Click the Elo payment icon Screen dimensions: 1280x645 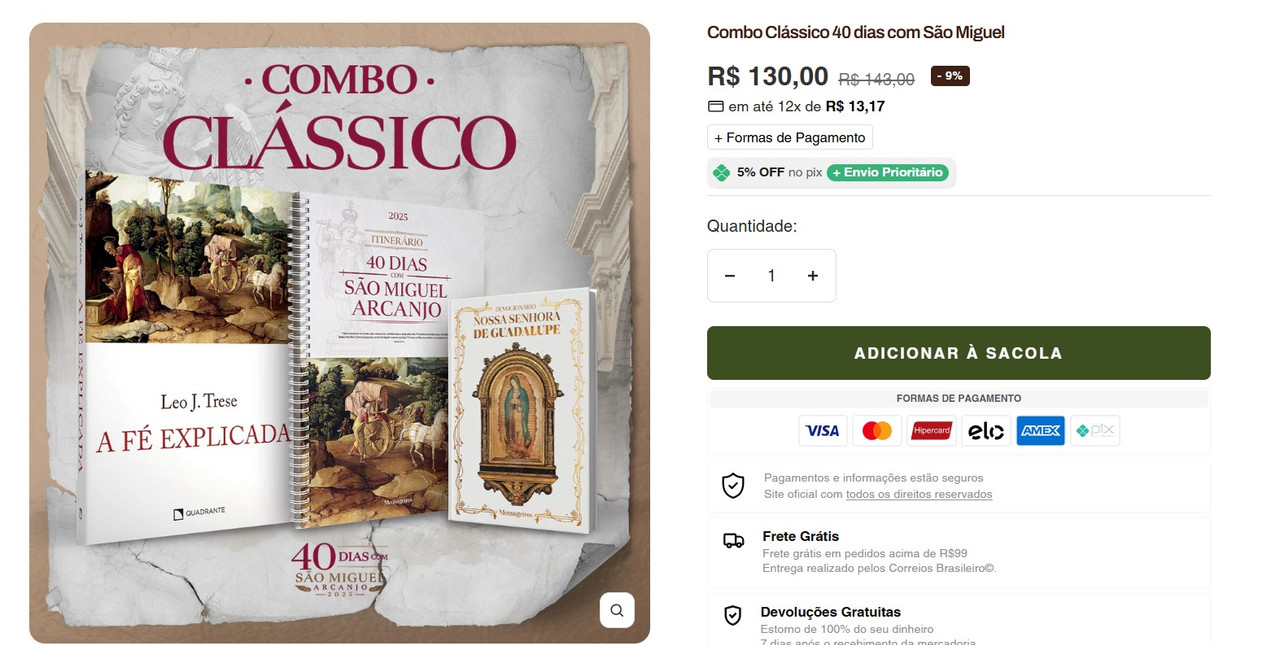[x=986, y=431]
